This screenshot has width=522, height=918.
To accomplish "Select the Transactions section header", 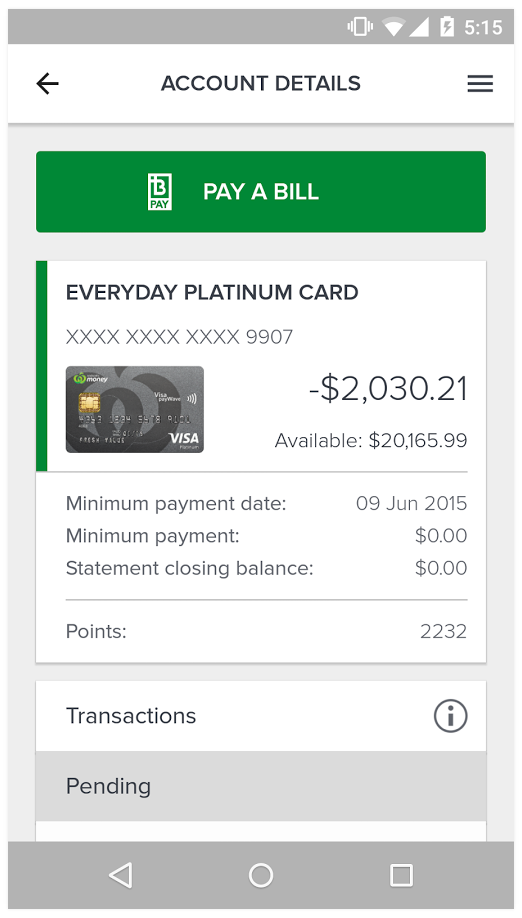I will tap(261, 716).
